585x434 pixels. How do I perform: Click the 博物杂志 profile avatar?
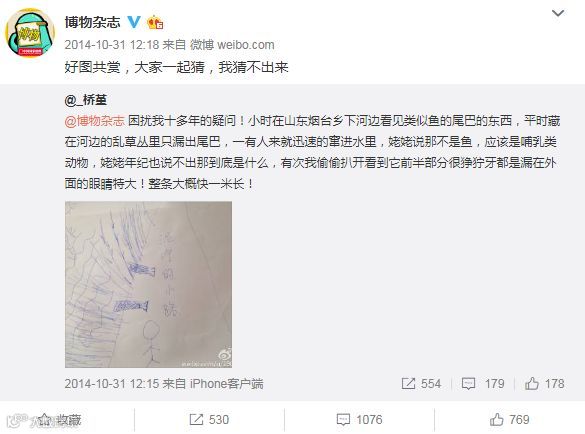click(30, 33)
